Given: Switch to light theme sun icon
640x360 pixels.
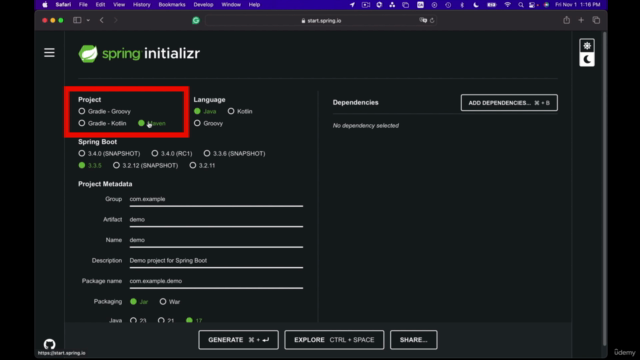Looking at the screenshot, I should (587, 46).
